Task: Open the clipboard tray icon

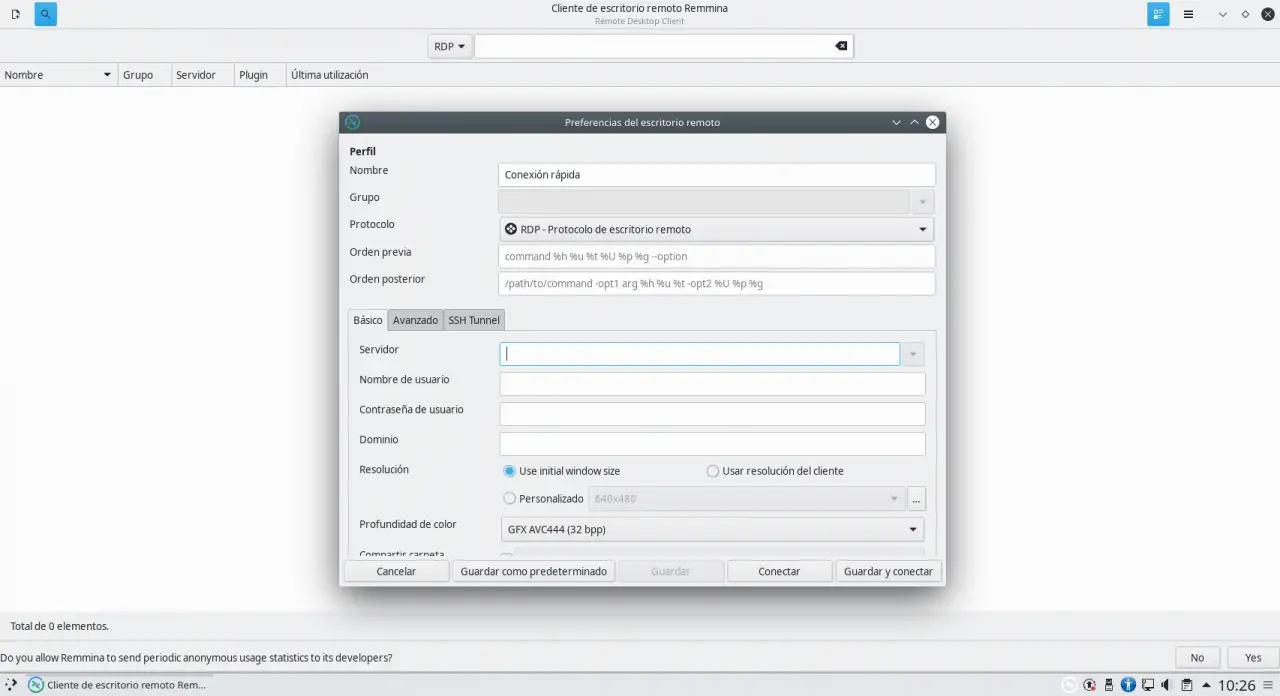Action: [1186, 685]
